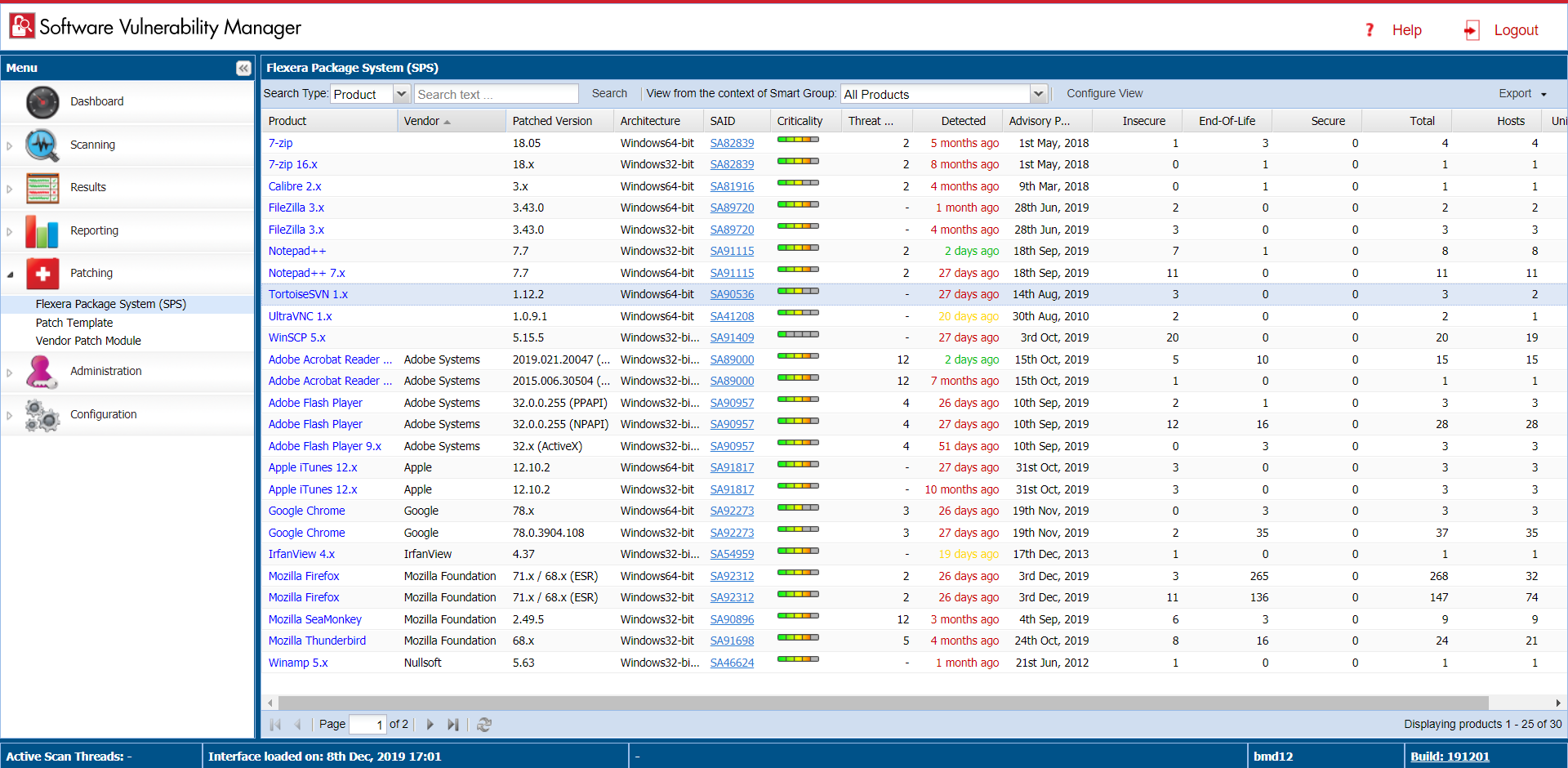Collapse the Menu panel with the double-arrow icon
This screenshot has height=768, width=1568.
[x=243, y=69]
